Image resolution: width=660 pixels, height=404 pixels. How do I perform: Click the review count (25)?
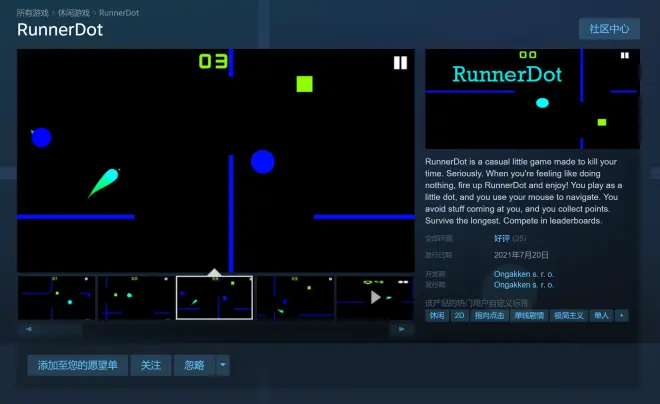(519, 239)
